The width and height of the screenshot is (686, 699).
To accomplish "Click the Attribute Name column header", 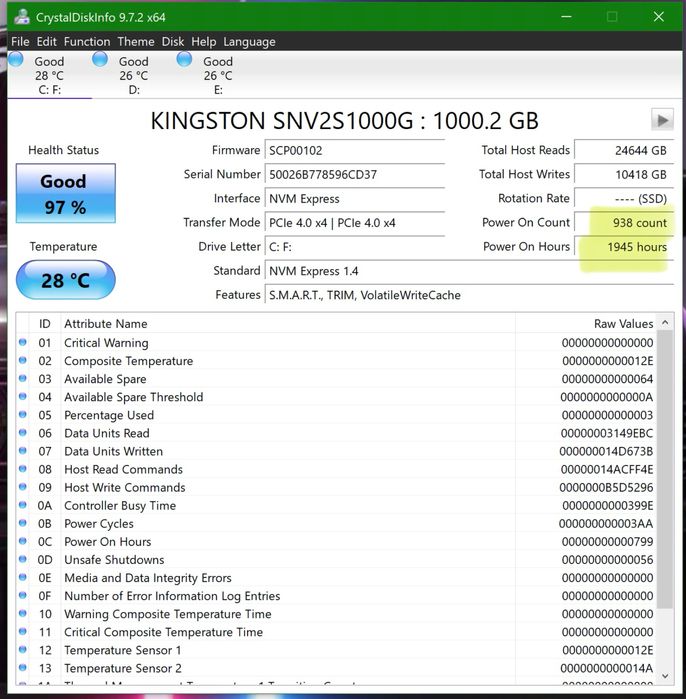I will pos(288,323).
